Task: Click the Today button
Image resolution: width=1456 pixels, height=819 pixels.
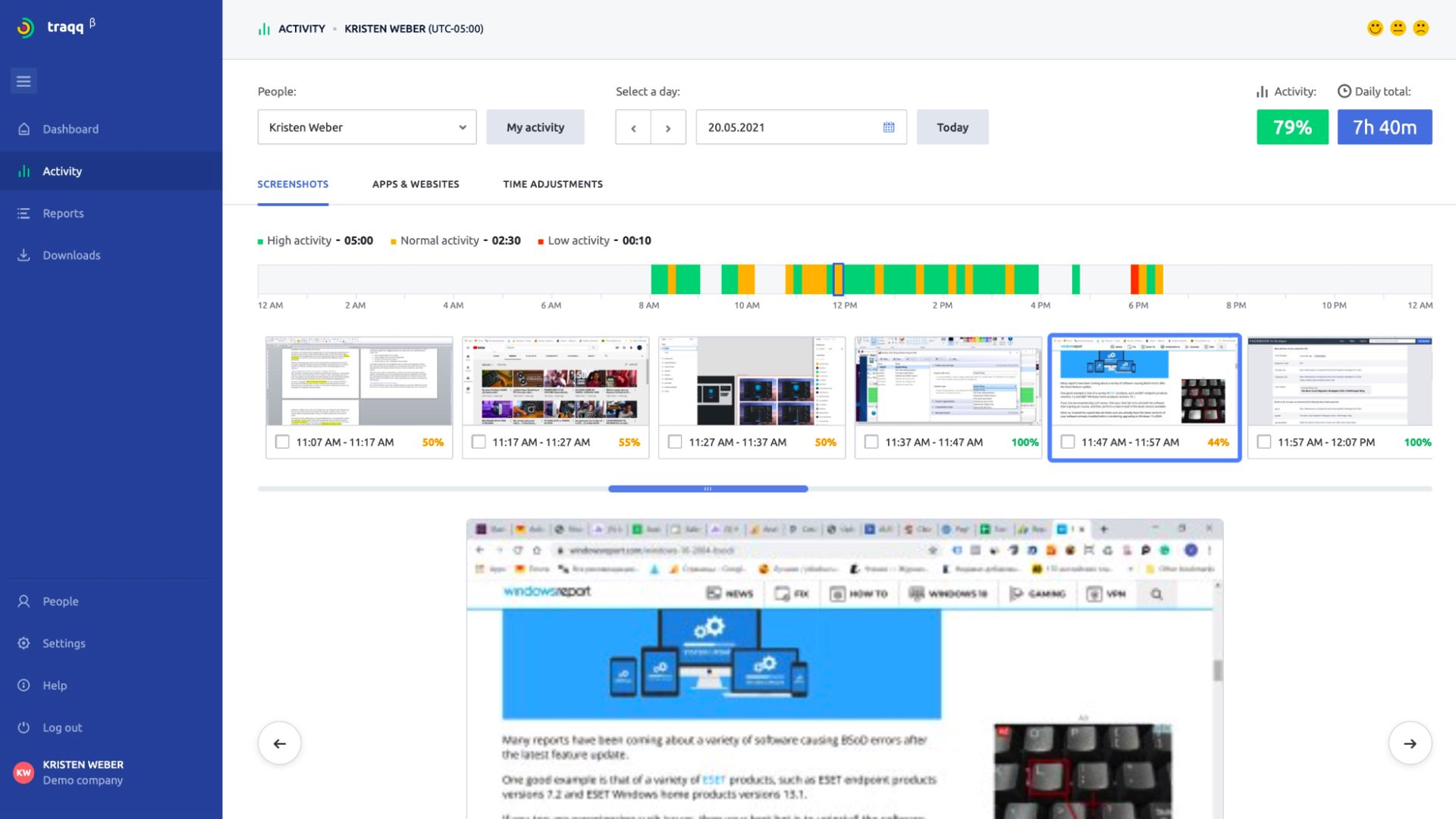Action: pos(952,127)
